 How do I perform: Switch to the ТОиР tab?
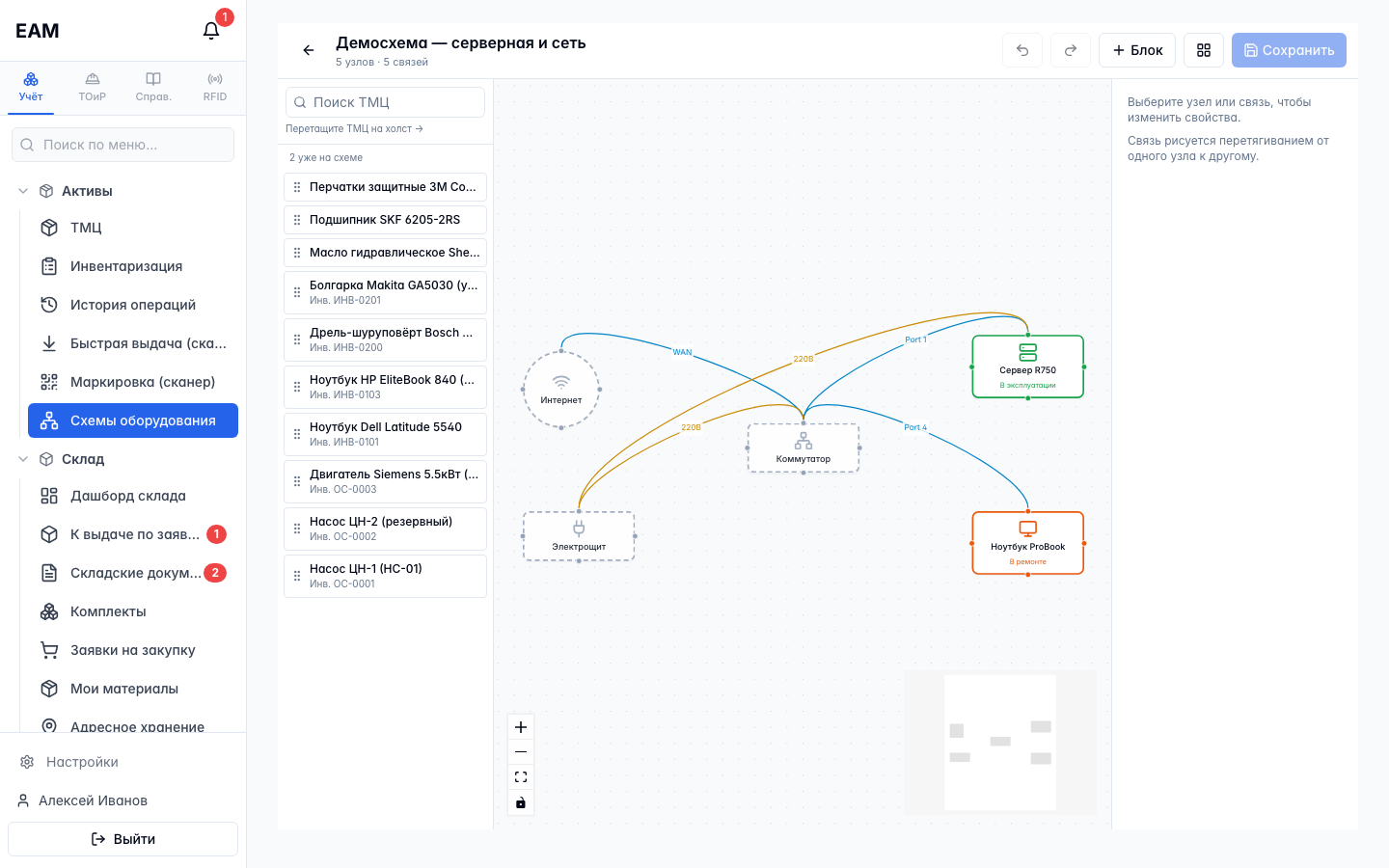pos(93,87)
